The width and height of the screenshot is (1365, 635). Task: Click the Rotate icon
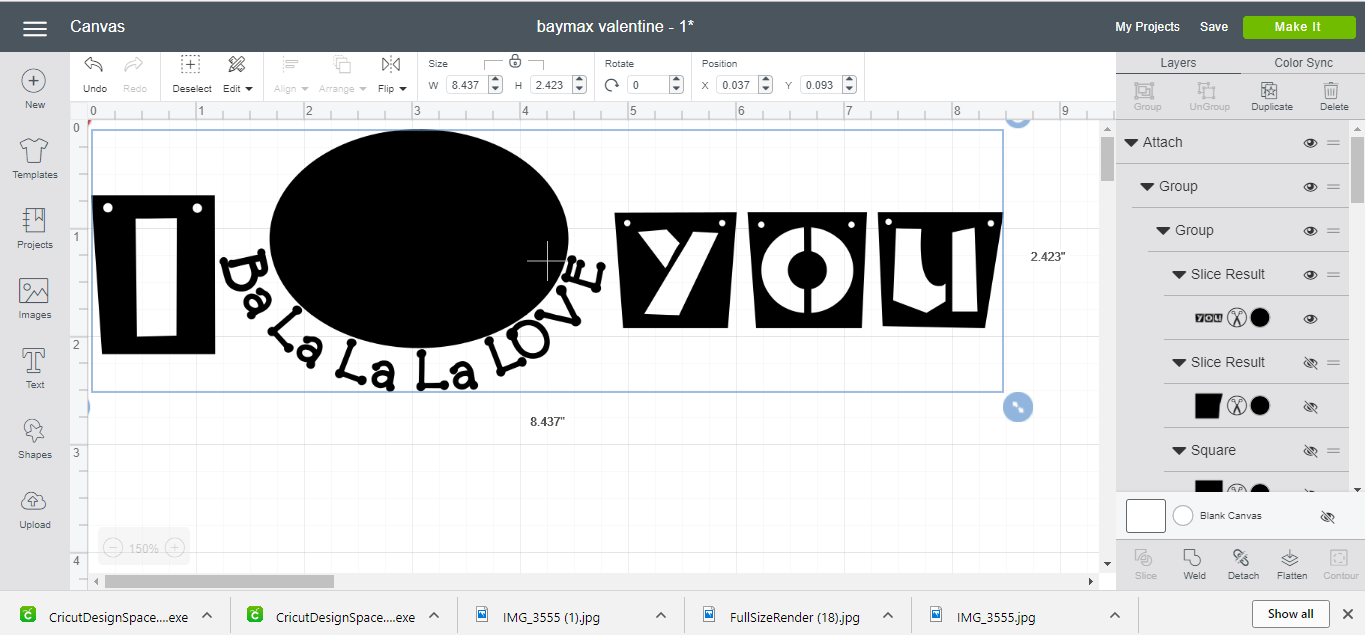point(612,86)
